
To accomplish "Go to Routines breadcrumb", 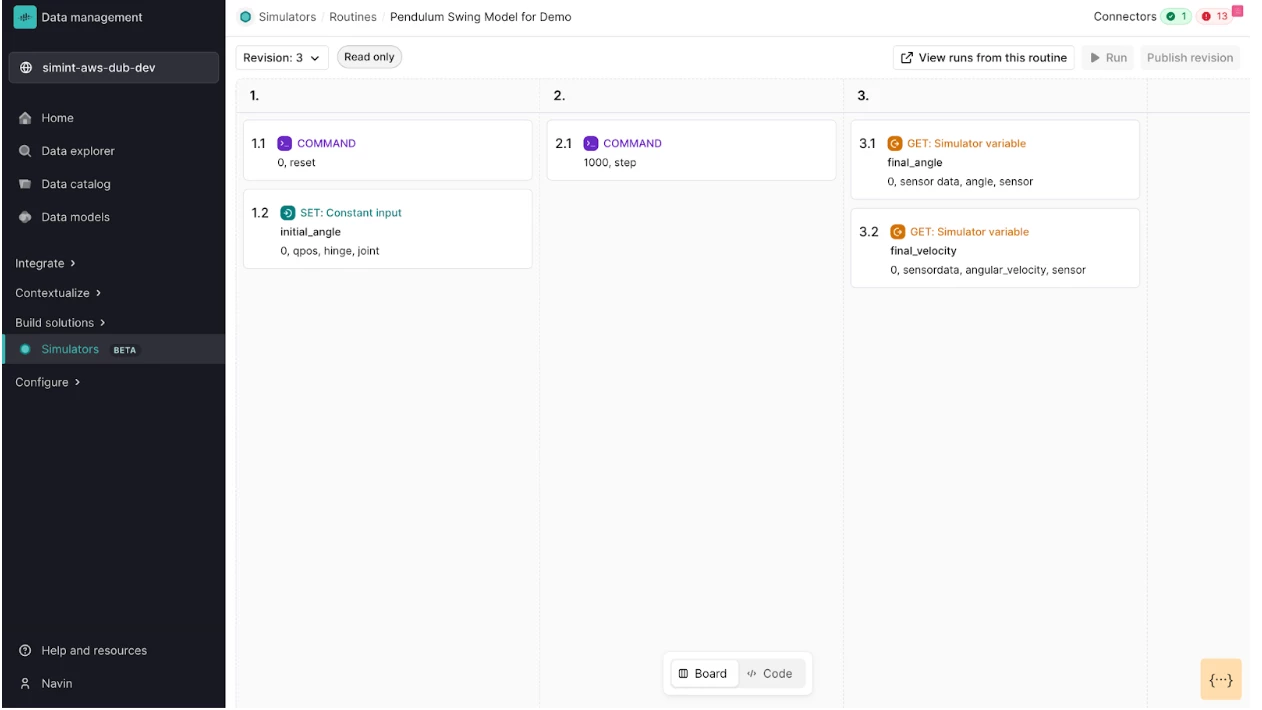I will [353, 17].
